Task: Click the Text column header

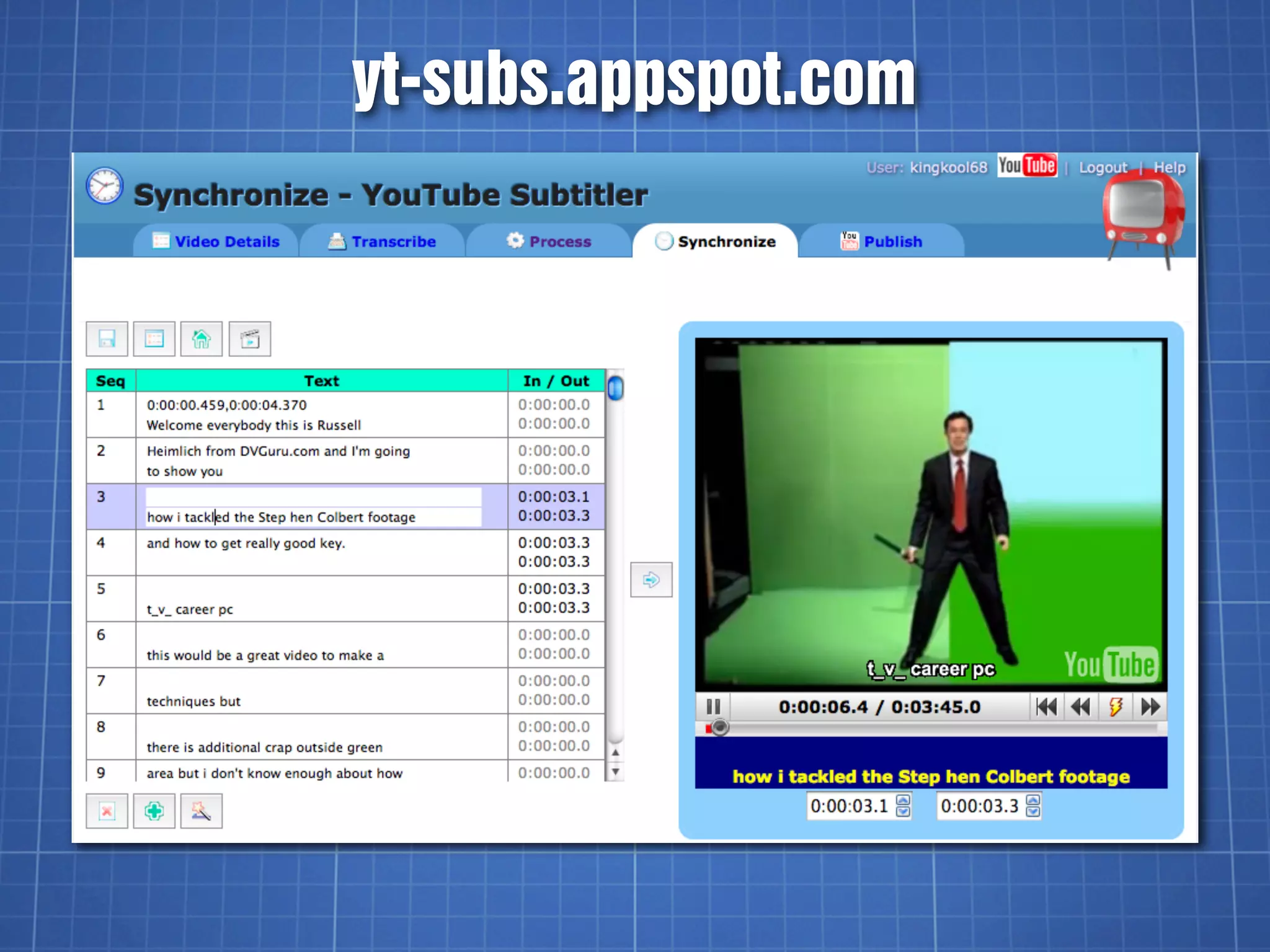Action: click(322, 381)
